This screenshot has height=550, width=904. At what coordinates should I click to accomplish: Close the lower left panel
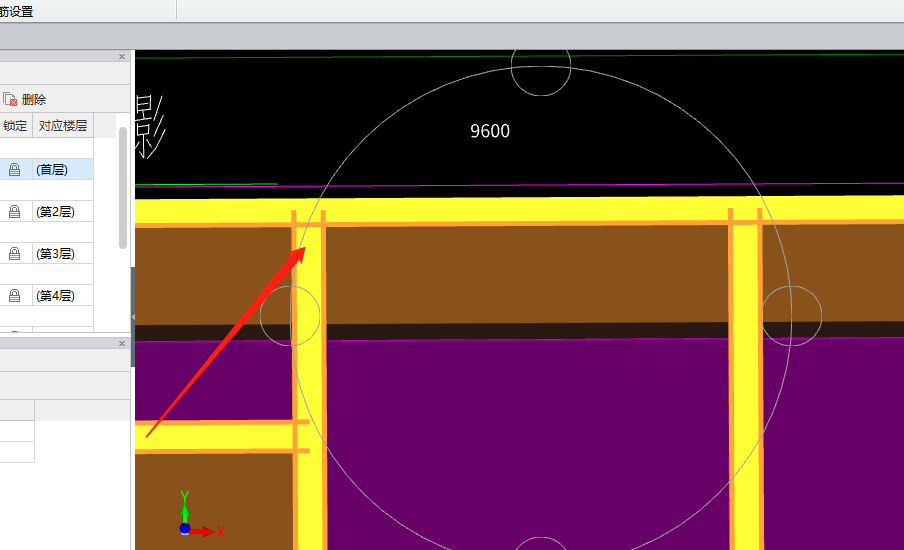[x=122, y=344]
